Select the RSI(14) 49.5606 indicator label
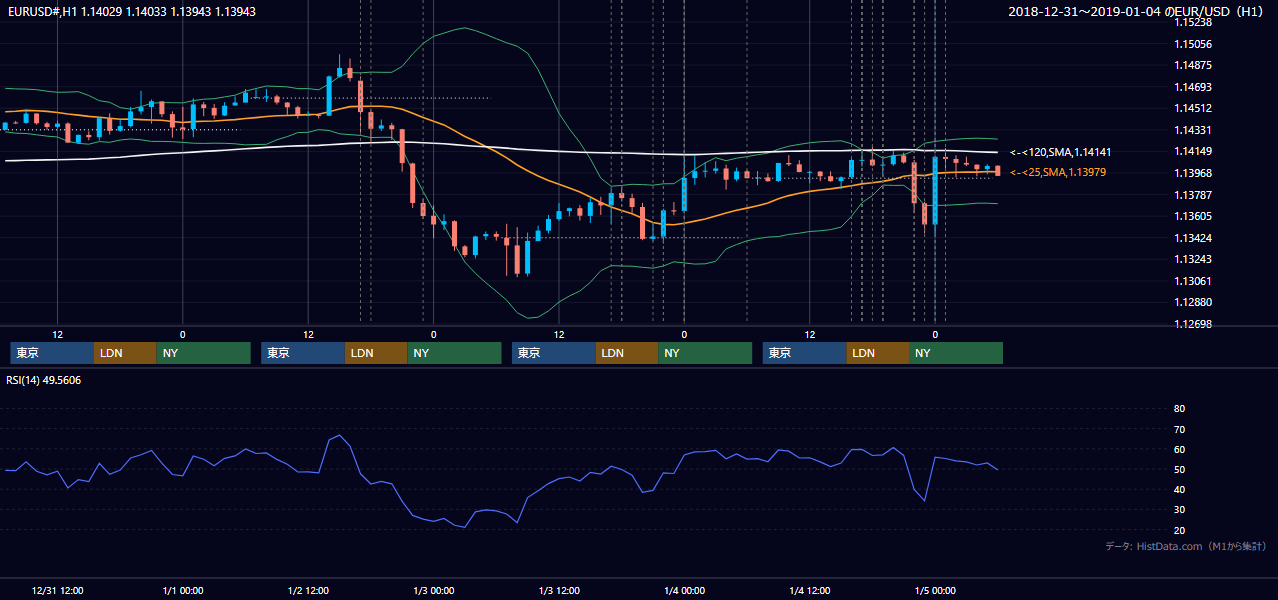Screen dimensions: 1278x600 coord(44,380)
